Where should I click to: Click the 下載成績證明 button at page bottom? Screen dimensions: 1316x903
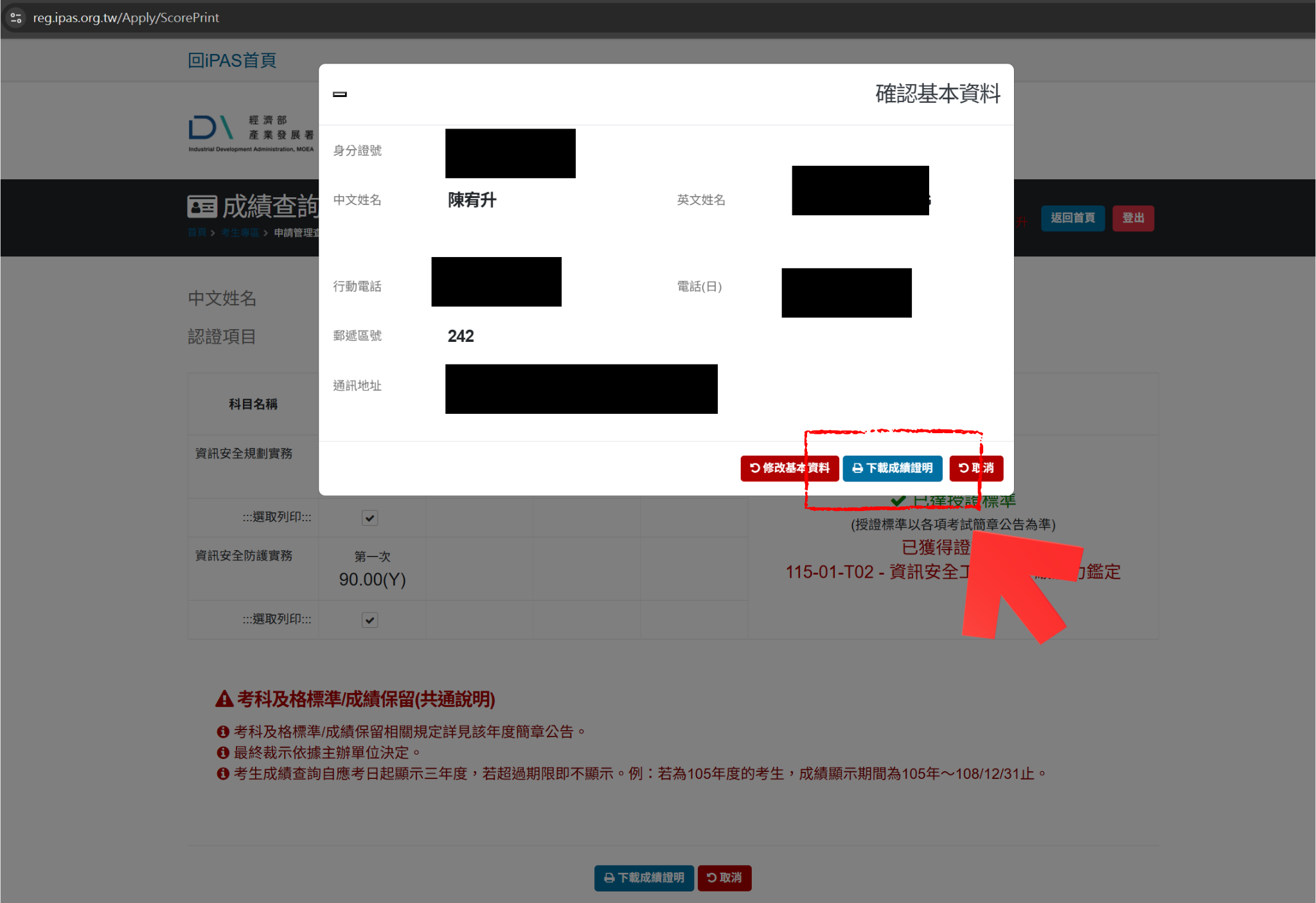(x=644, y=877)
